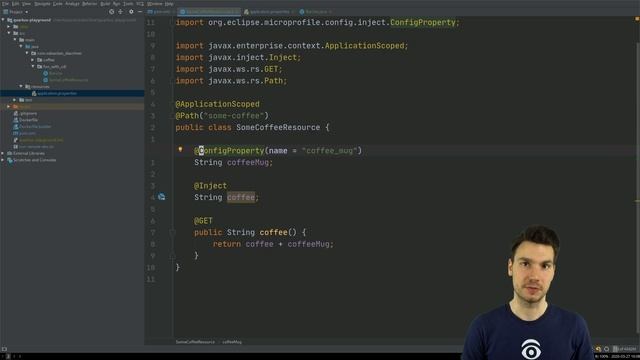Click the @ApplicationScoped annotation
640x360 pixels.
(x=218, y=104)
